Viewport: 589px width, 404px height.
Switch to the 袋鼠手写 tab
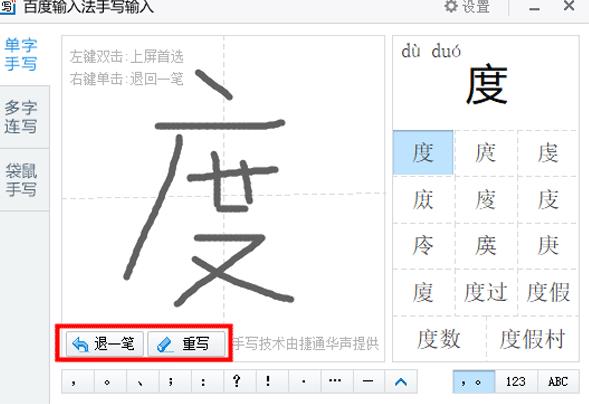coord(21,179)
